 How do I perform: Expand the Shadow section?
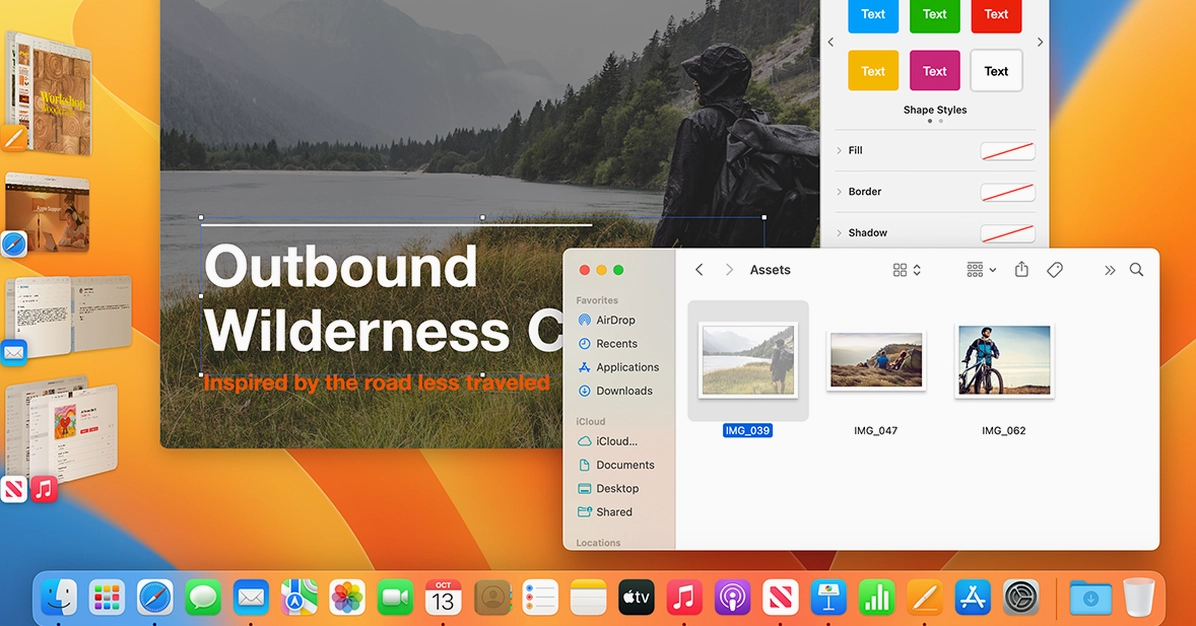(x=840, y=233)
